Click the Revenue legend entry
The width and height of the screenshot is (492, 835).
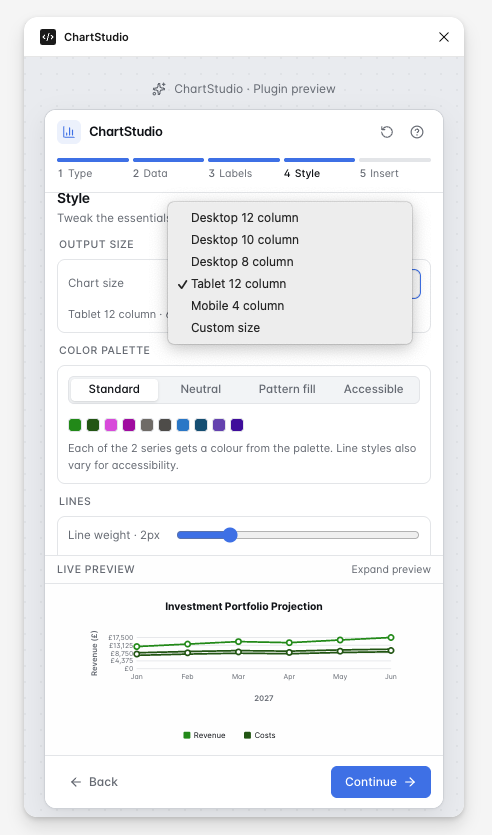click(x=204, y=735)
